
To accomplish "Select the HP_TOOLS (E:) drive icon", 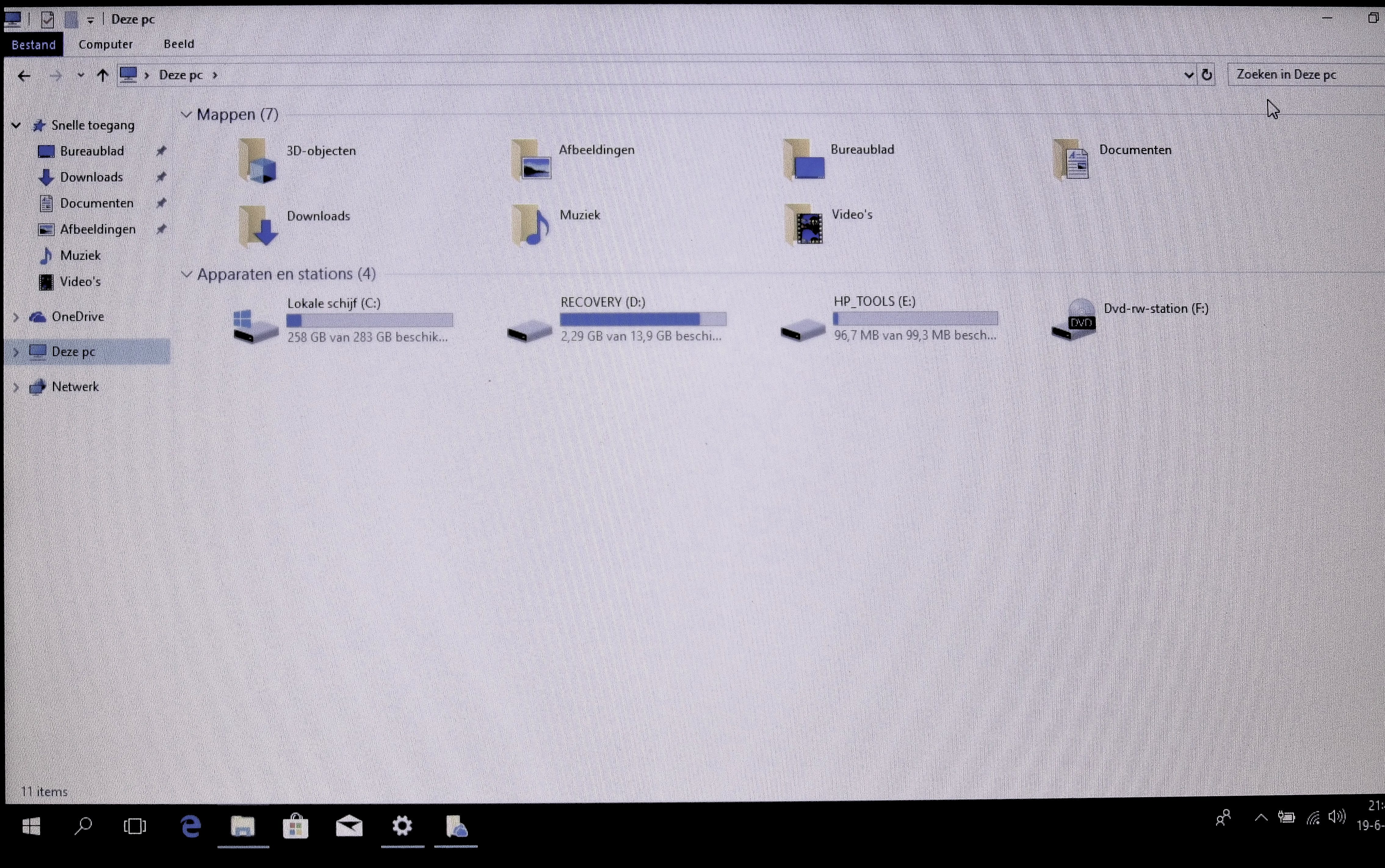I will [803, 330].
